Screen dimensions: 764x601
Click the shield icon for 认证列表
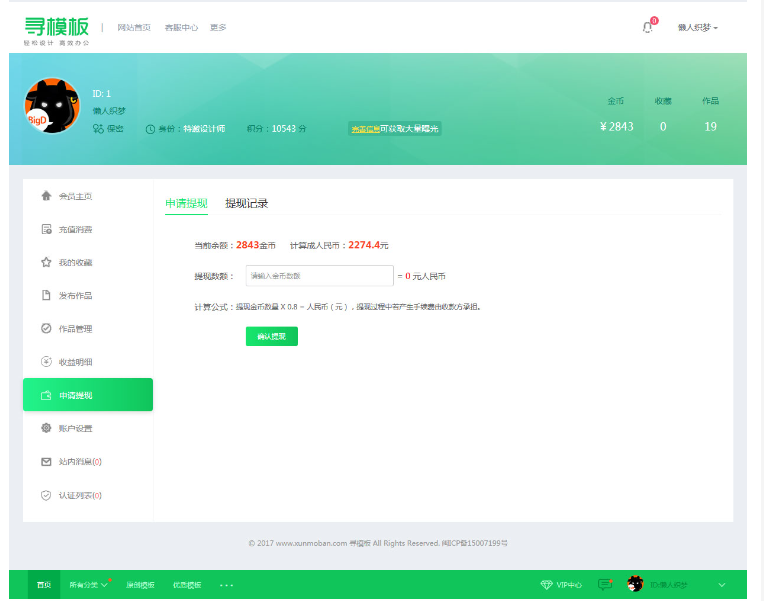[x=46, y=495]
